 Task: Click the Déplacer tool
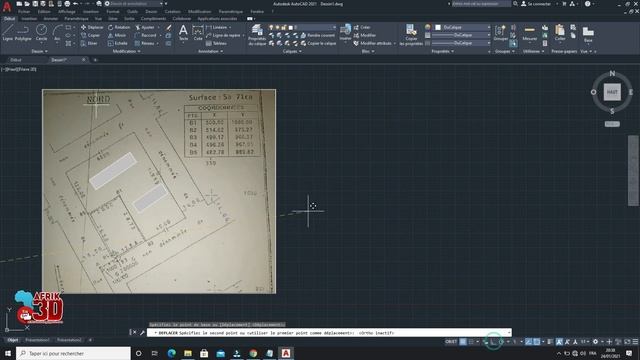(x=92, y=27)
